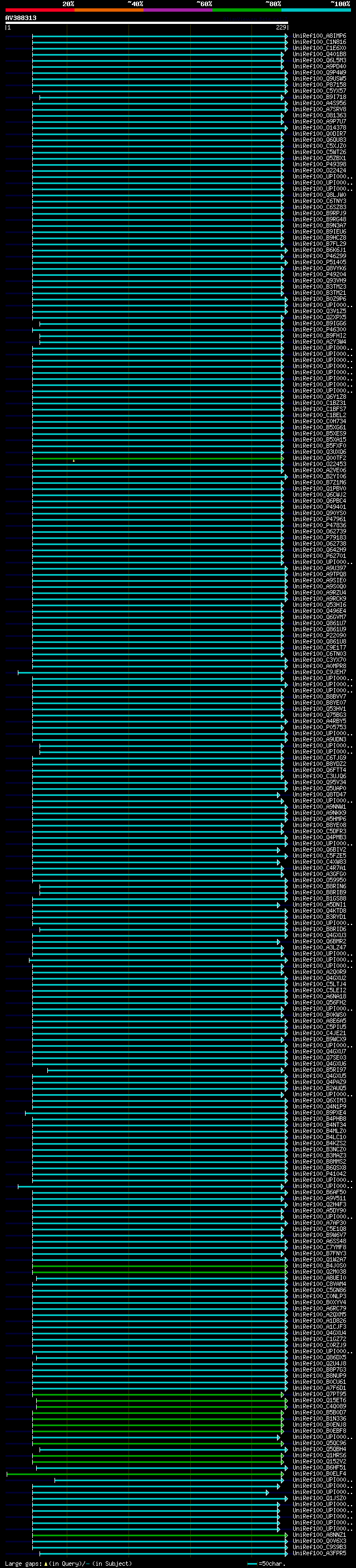356x1568 pixels.
Task: Select UniRef100_Q9P4W9 label
Action: click(x=319, y=72)
